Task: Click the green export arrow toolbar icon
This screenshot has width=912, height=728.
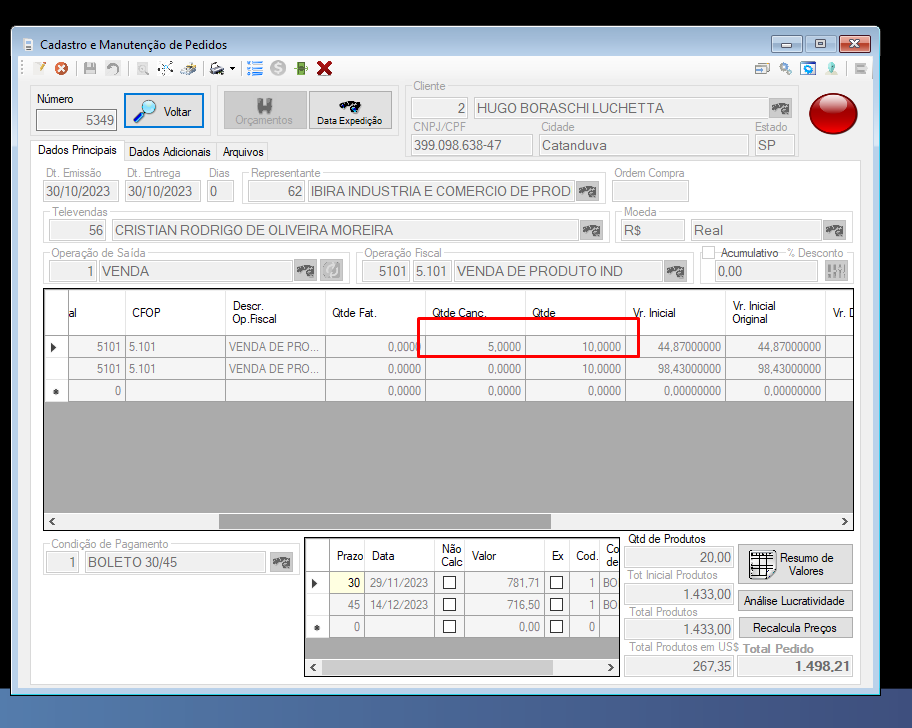Action: tap(301, 69)
